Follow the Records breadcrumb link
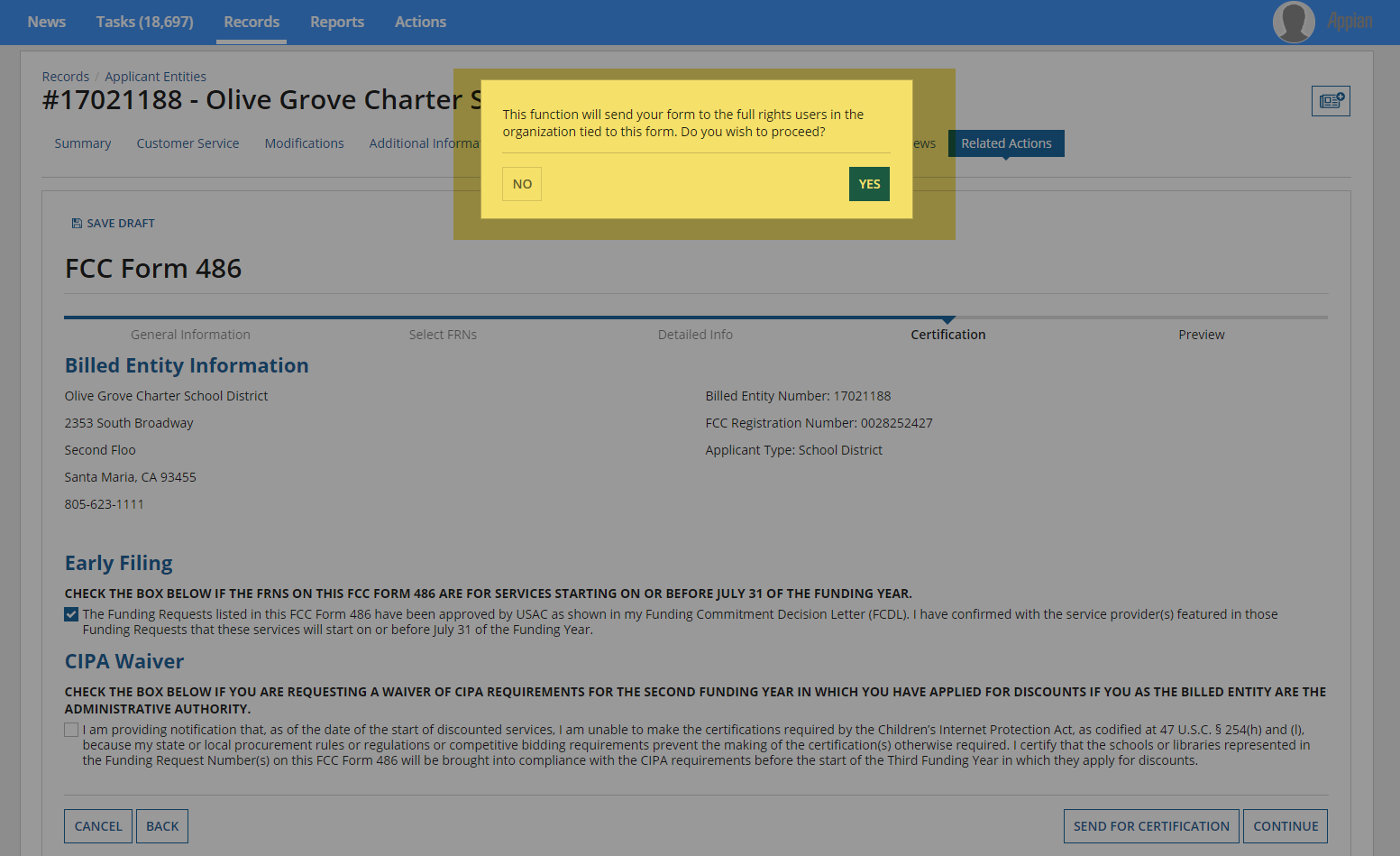This screenshot has width=1400, height=856. pyautogui.click(x=66, y=77)
